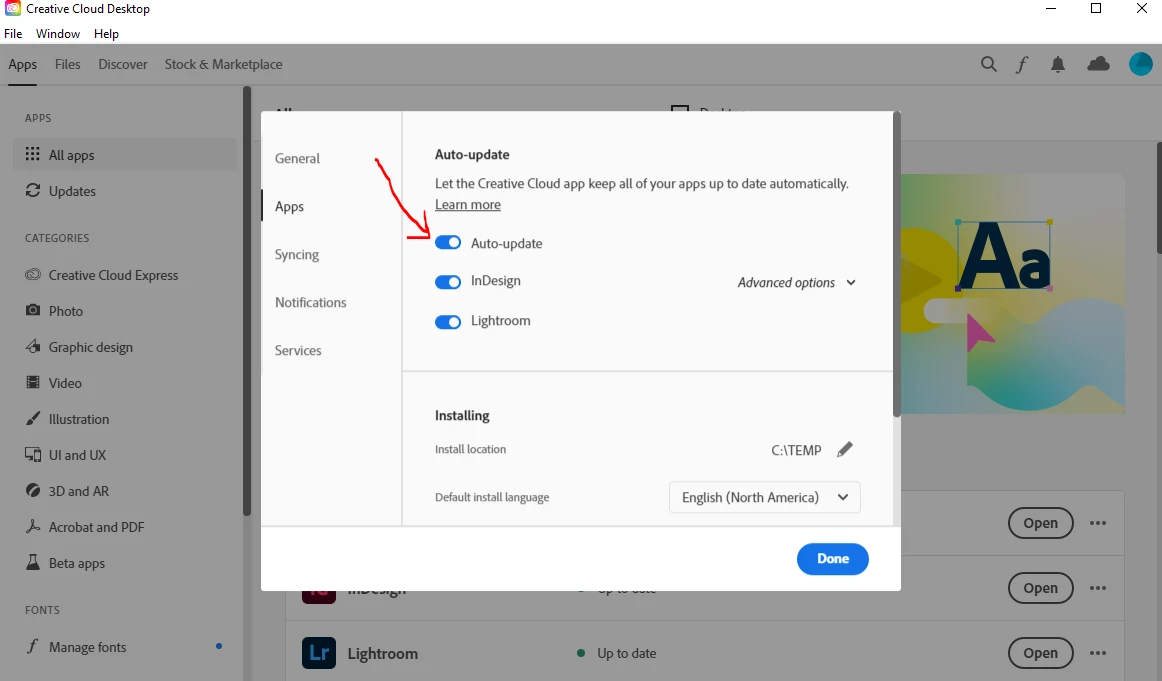1162x681 pixels.
Task: Click the Done button
Action: point(832,559)
